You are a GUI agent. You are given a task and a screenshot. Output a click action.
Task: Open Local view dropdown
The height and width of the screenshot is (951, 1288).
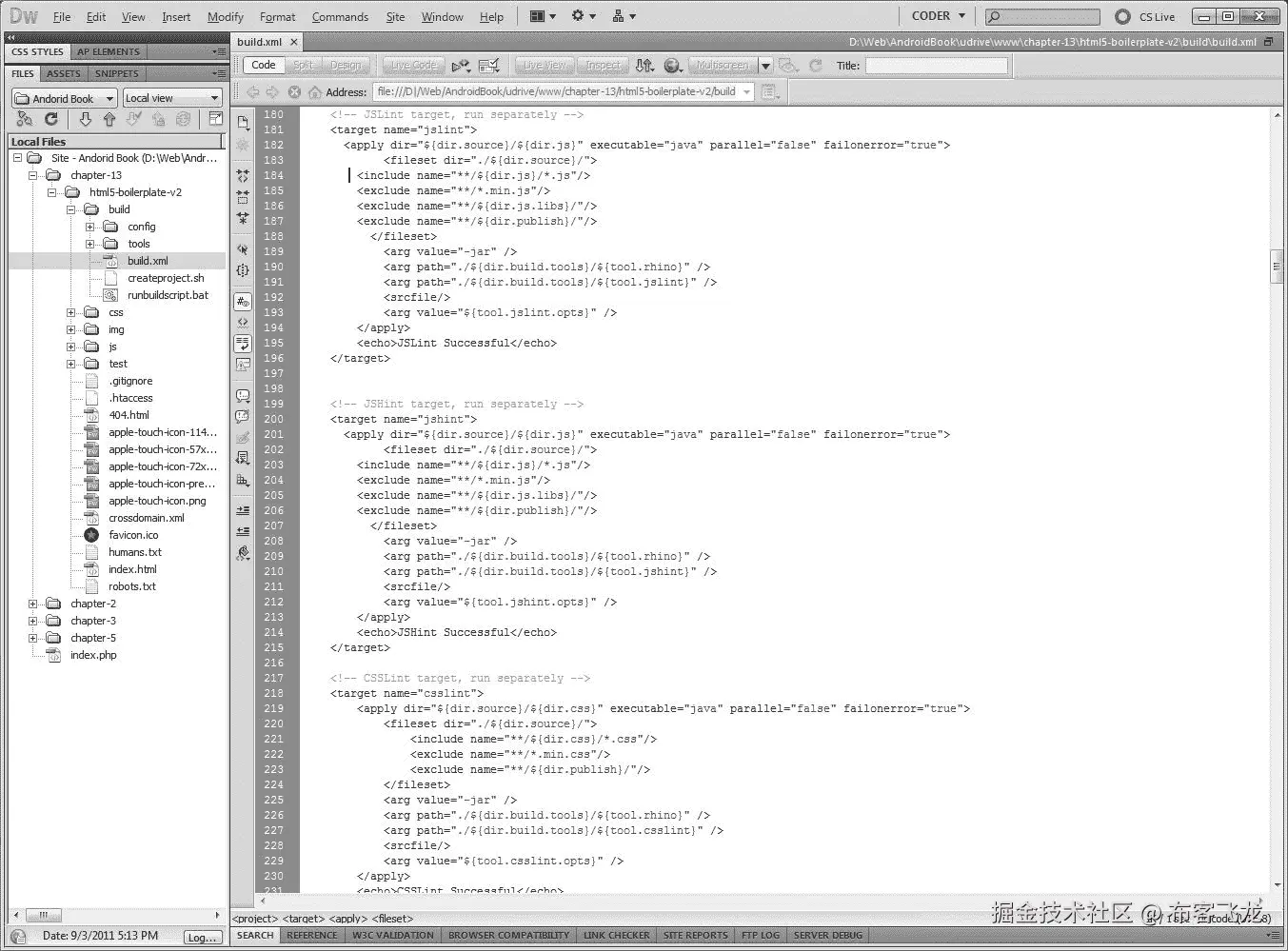coord(172,98)
